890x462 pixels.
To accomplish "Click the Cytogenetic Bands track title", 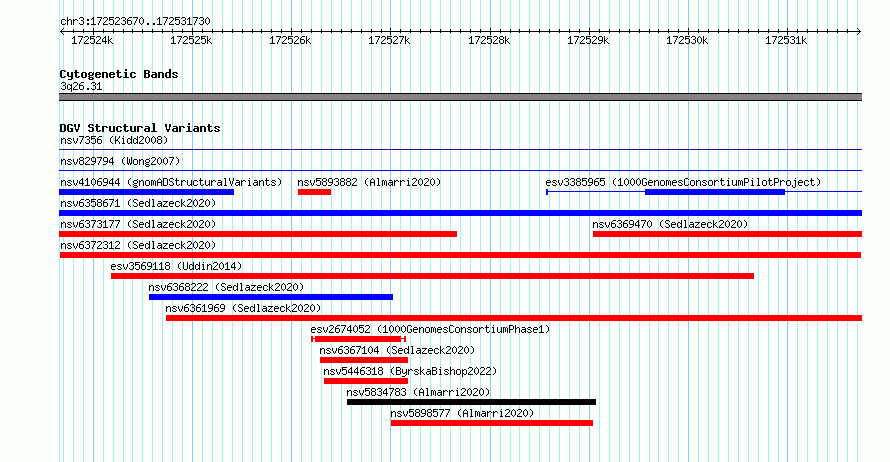I will click(119, 74).
